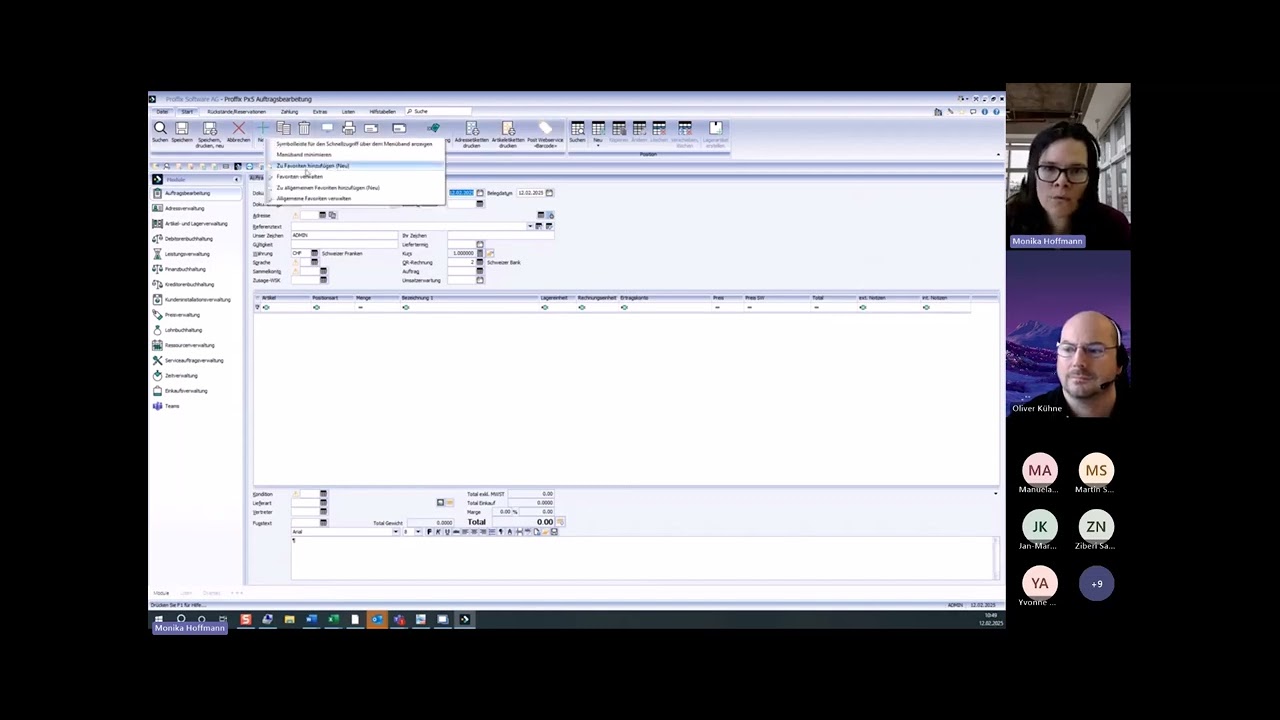Click the Suche search field in ribbon
Viewport: 1280px width, 720px height.
[x=438, y=111]
